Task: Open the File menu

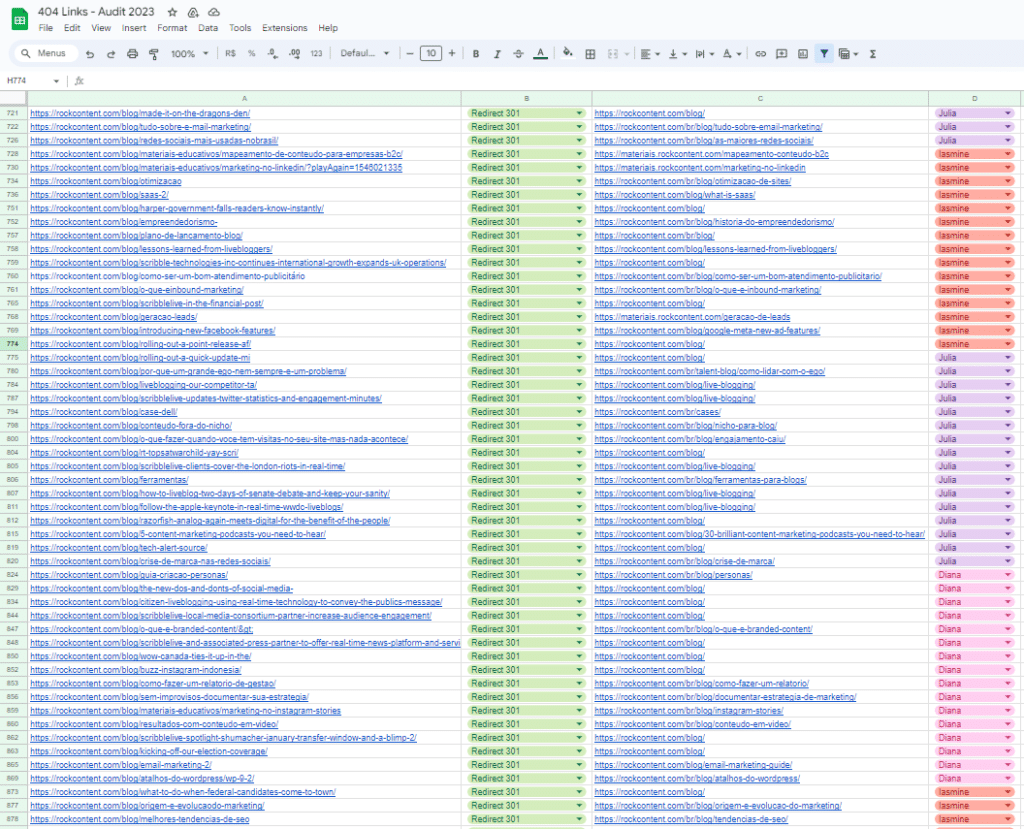Action: click(46, 28)
